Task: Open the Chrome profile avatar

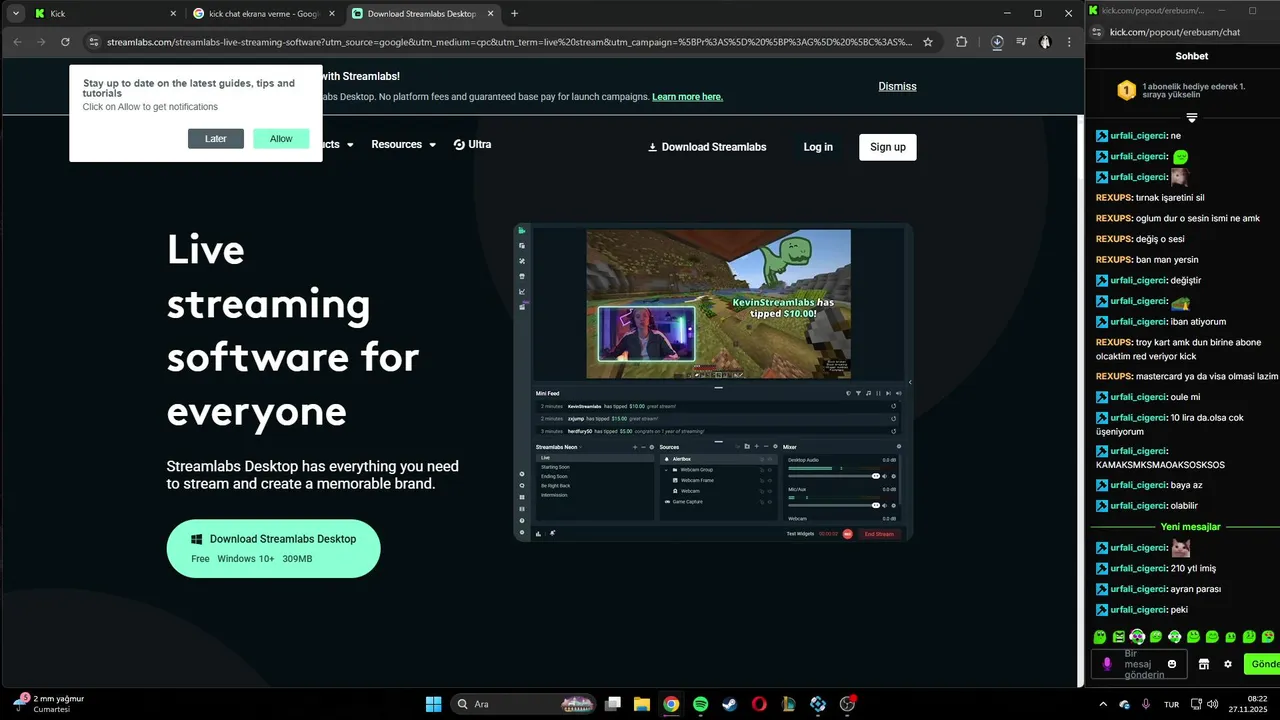Action: [x=1045, y=42]
